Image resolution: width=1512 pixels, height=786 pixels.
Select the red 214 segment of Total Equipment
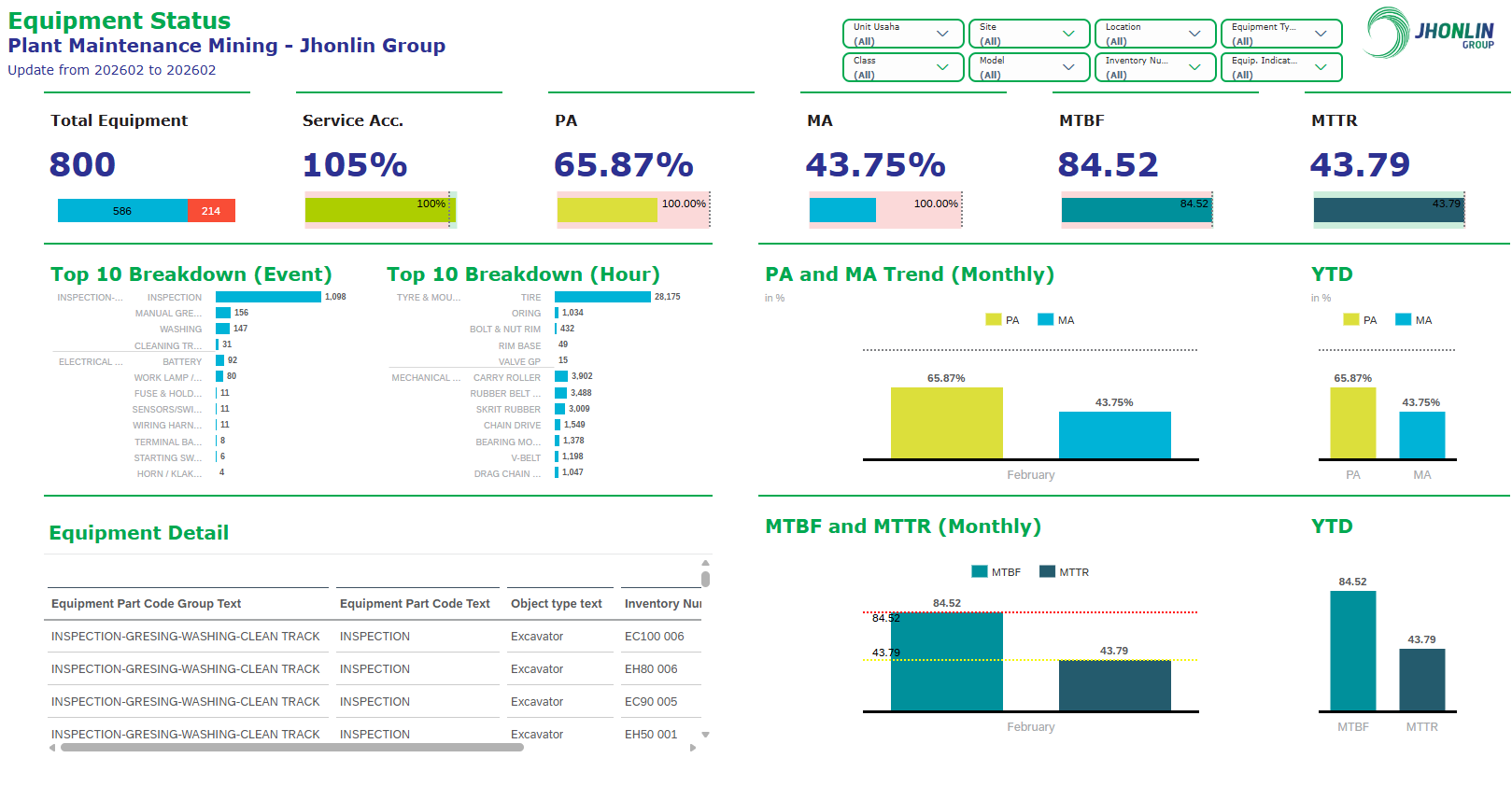[212, 211]
